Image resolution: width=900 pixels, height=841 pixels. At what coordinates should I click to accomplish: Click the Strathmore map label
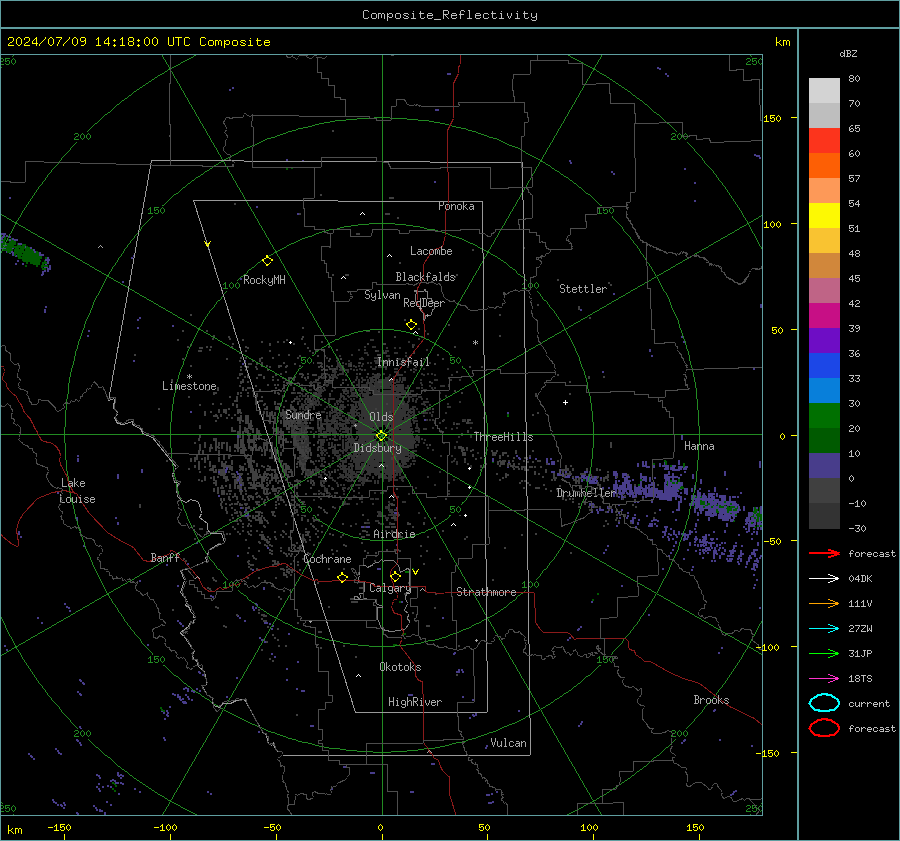click(x=486, y=592)
